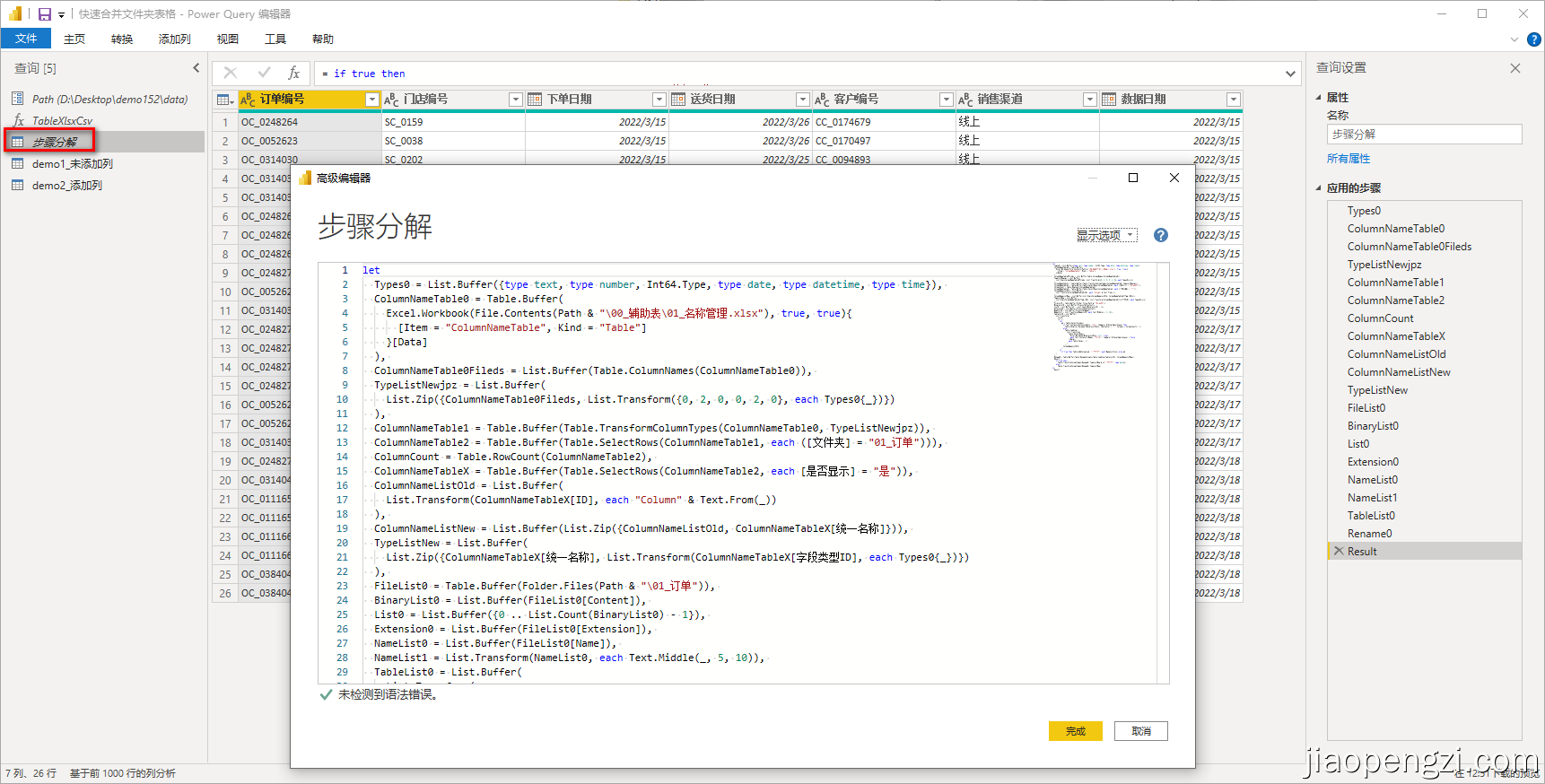Open quick access toolbar customize arrow
Image resolution: width=1545 pixels, height=784 pixels.
click(x=61, y=15)
